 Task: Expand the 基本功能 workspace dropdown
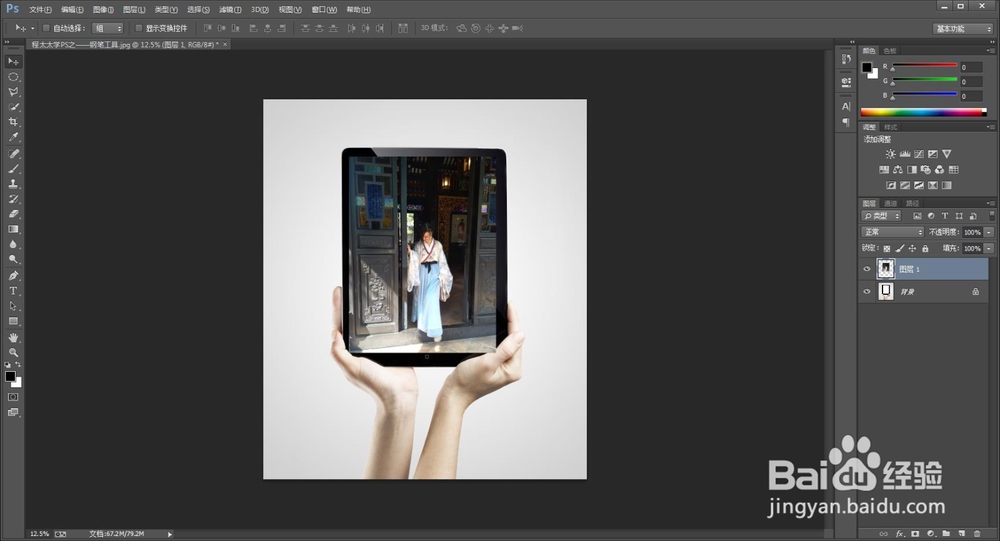tap(963, 29)
